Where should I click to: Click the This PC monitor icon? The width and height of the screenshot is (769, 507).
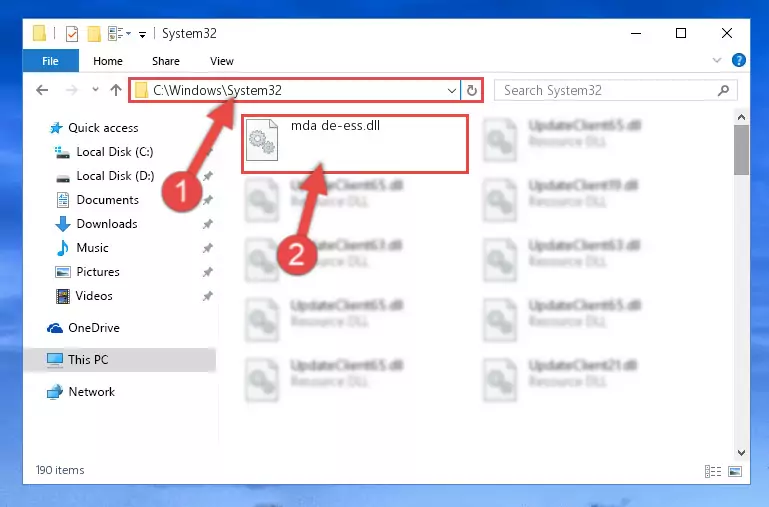tap(55, 360)
